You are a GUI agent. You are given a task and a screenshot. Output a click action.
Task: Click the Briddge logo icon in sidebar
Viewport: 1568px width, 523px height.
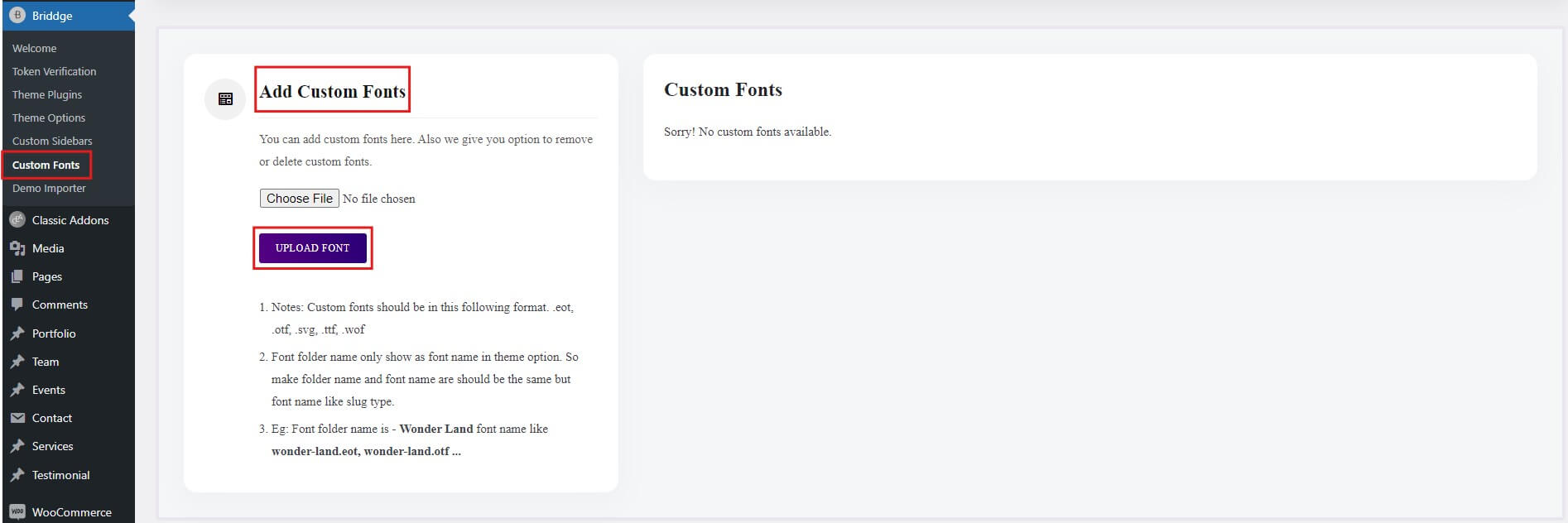point(17,15)
